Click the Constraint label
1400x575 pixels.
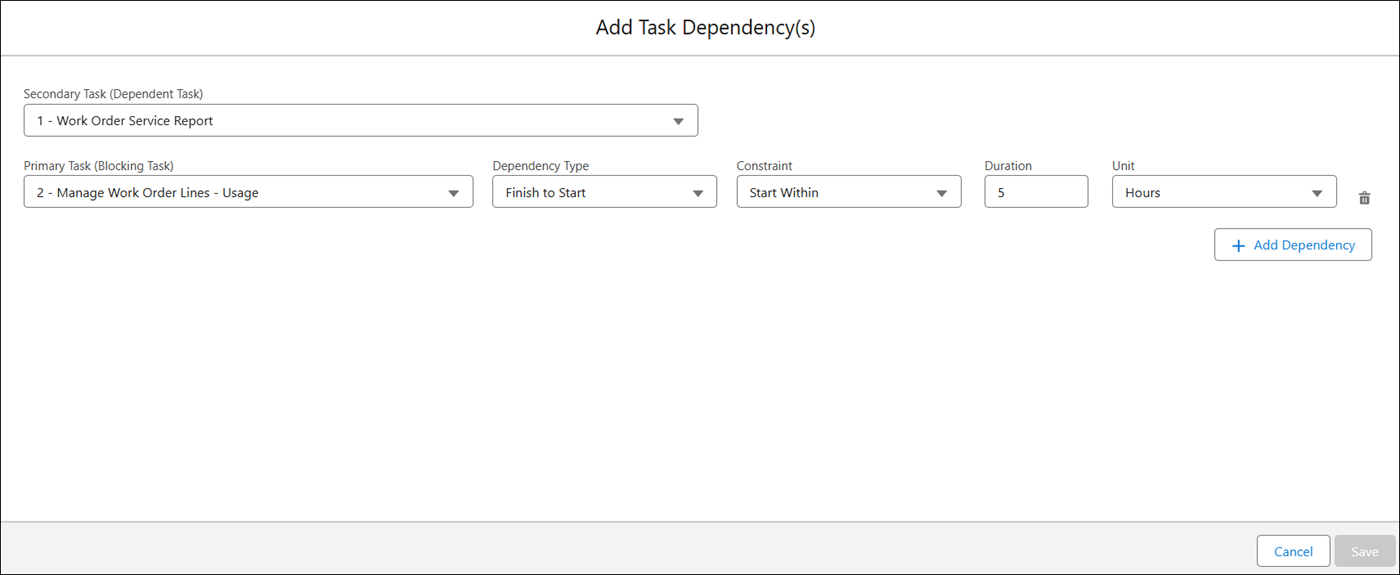[x=764, y=166]
